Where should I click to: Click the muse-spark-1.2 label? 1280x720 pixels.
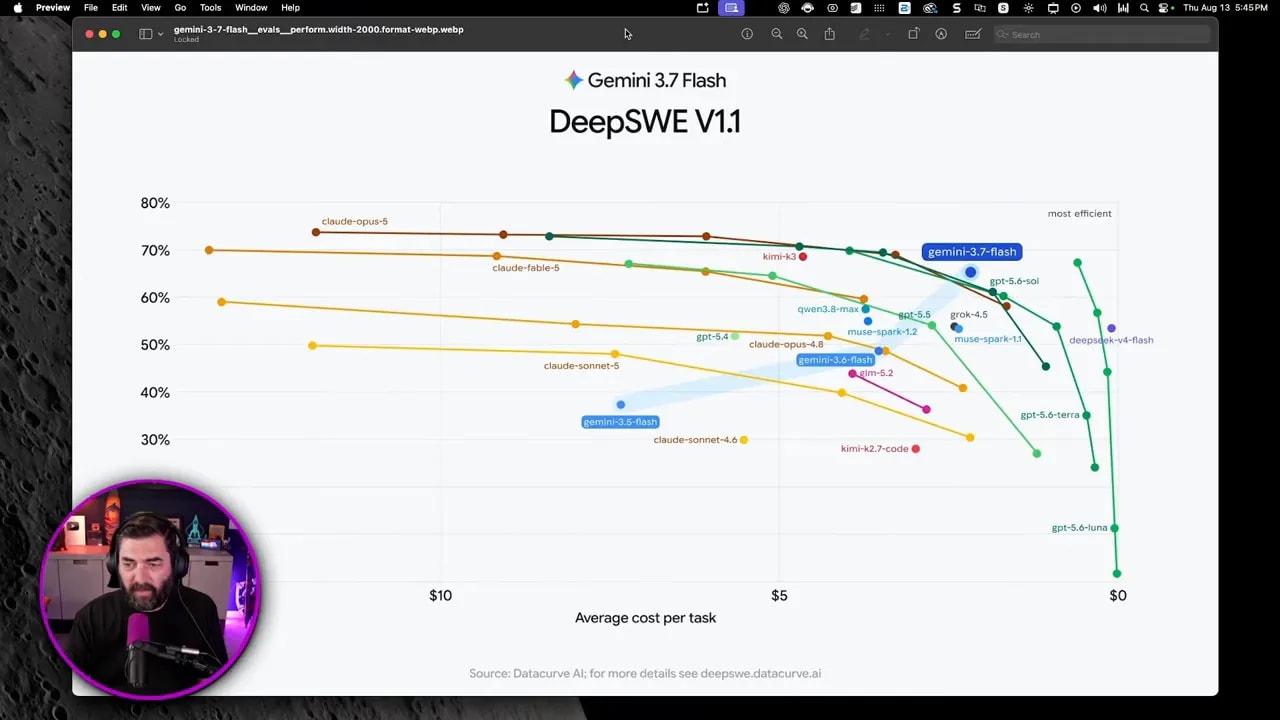(882, 332)
